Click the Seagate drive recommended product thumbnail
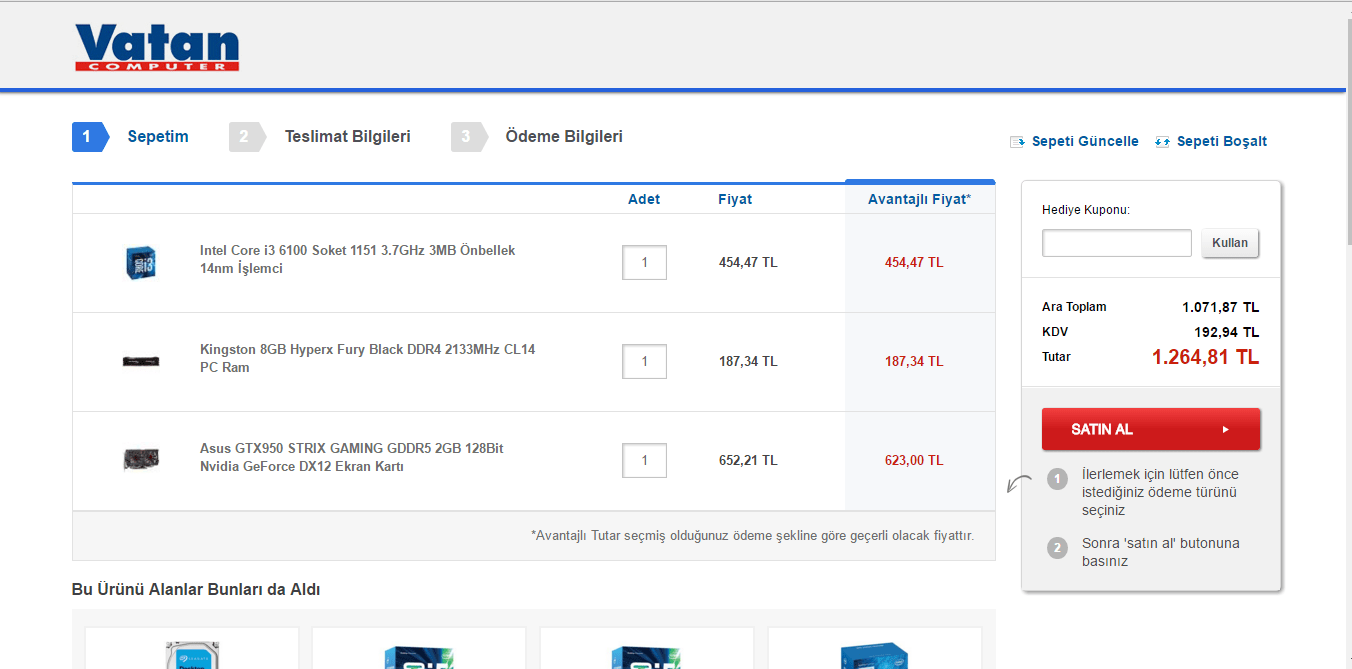This screenshot has width=1352, height=669. click(x=192, y=654)
